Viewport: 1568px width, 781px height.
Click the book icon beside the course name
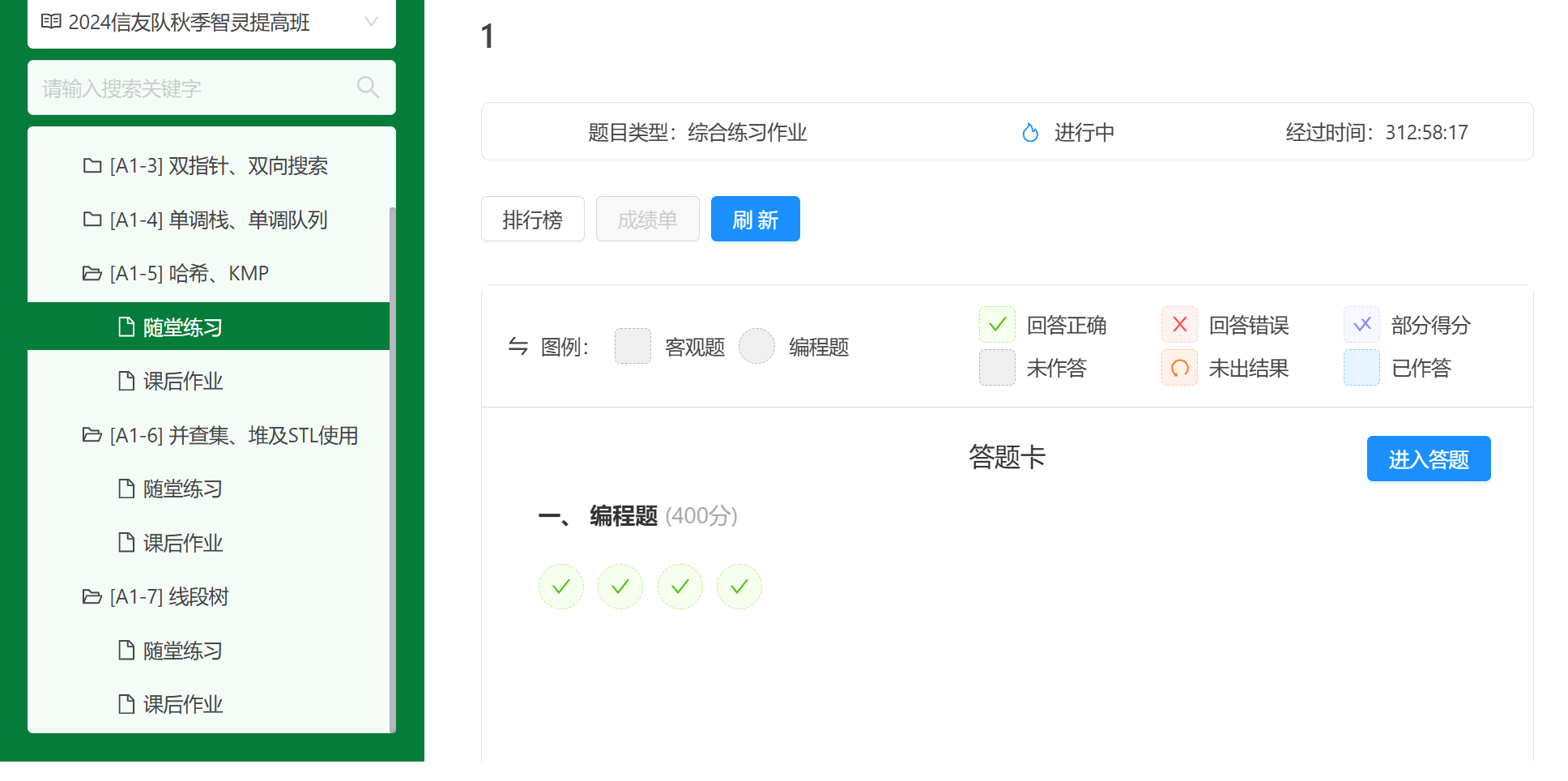click(51, 22)
